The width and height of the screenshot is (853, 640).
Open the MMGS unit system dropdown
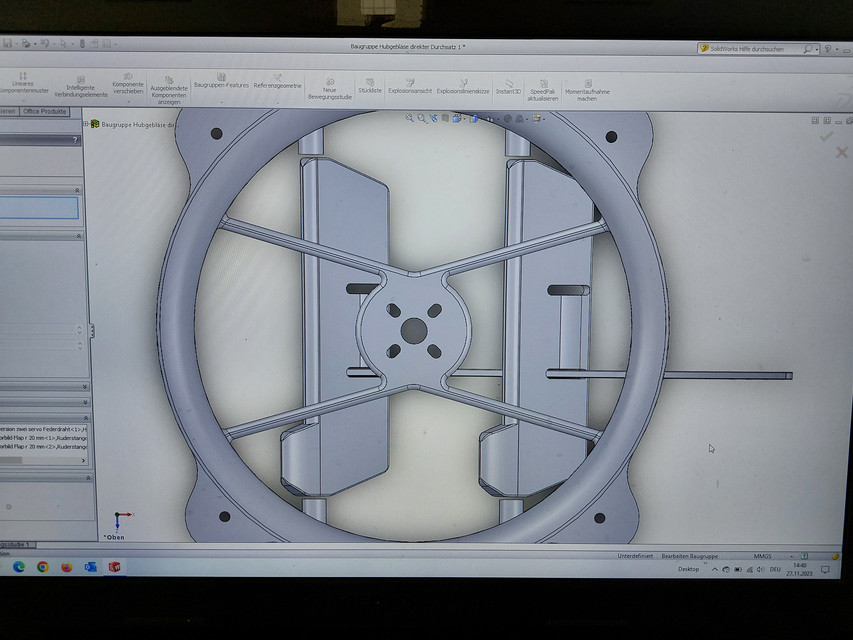(790, 553)
